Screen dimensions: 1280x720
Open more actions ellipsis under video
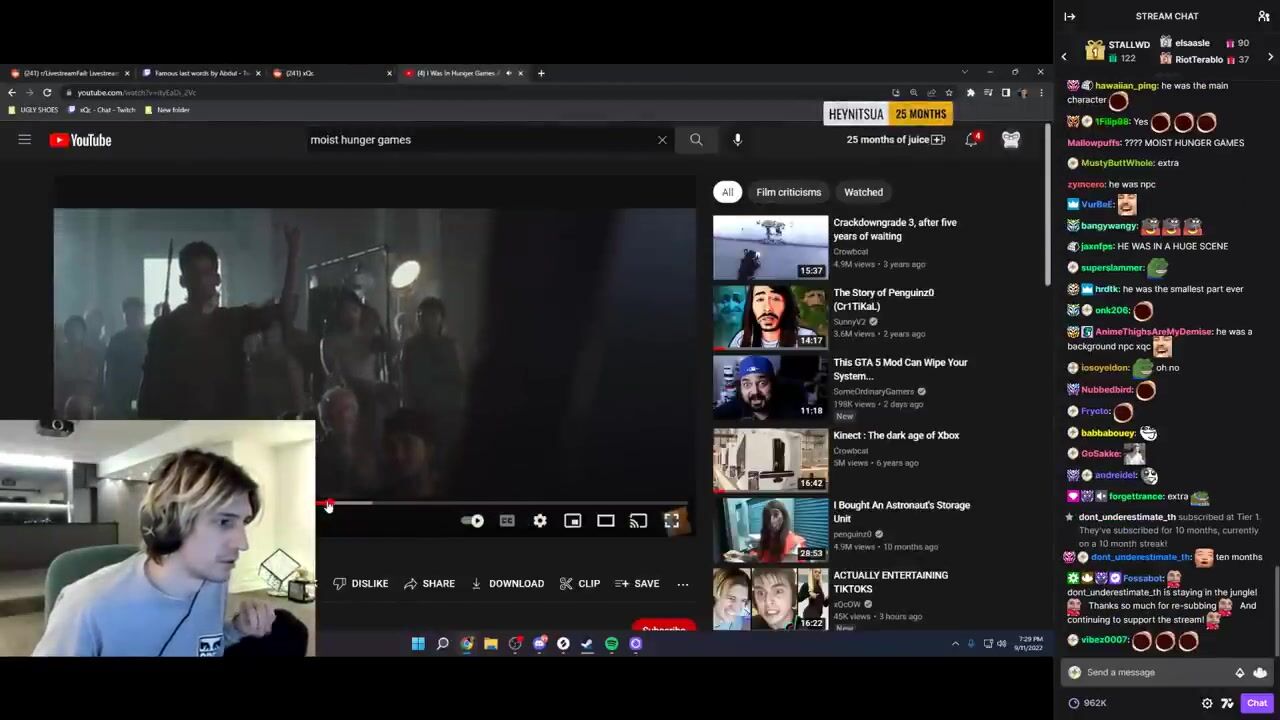[683, 584]
